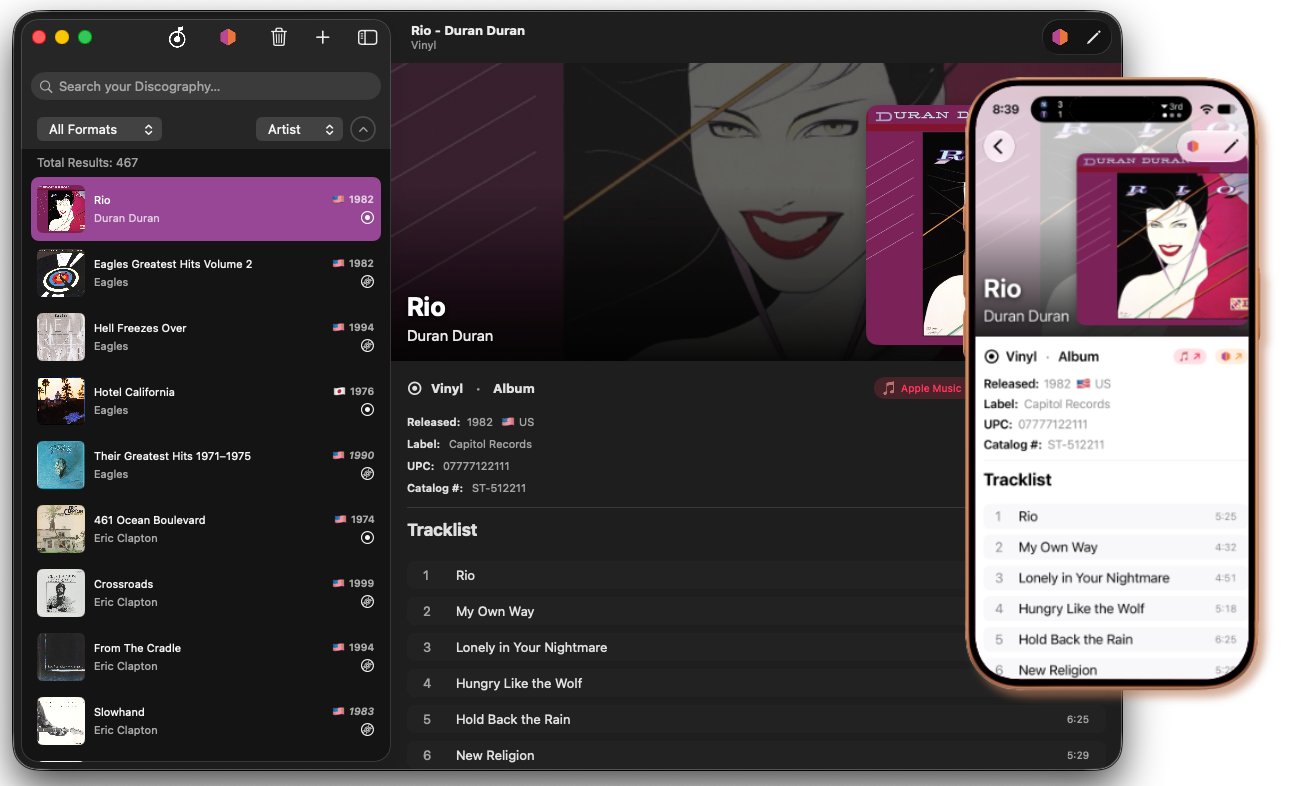Click the pink-orange hexagon icon in sidebar toolbar
1289x786 pixels.
pyautogui.click(x=228, y=37)
